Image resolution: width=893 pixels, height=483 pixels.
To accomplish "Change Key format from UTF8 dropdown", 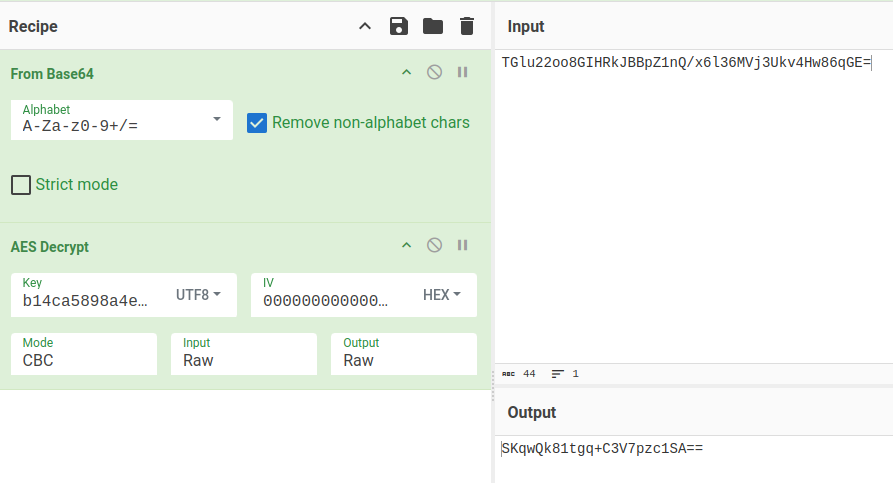I will (x=199, y=295).
